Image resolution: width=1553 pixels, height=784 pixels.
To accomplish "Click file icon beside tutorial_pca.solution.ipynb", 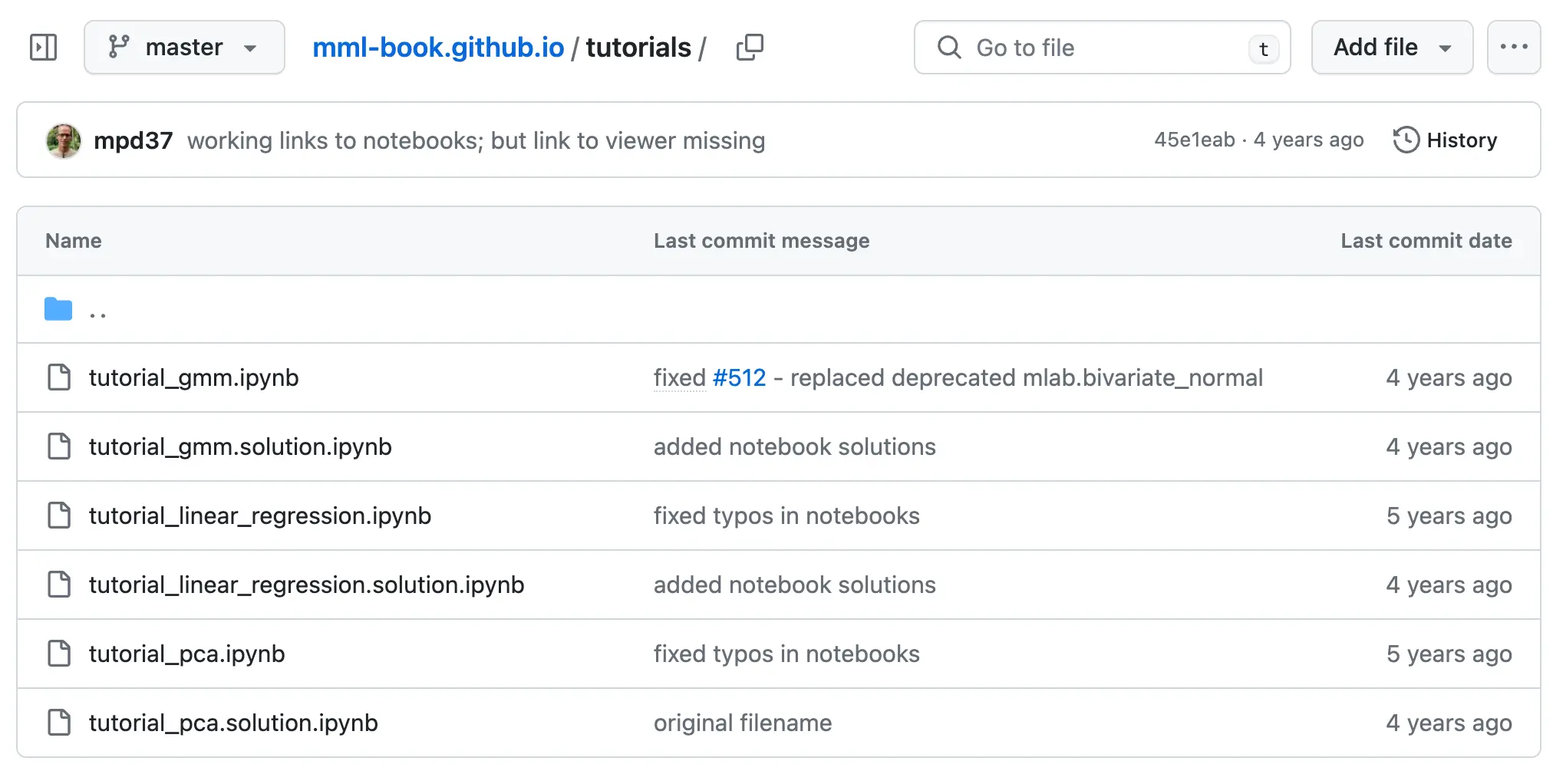I will 59,723.
